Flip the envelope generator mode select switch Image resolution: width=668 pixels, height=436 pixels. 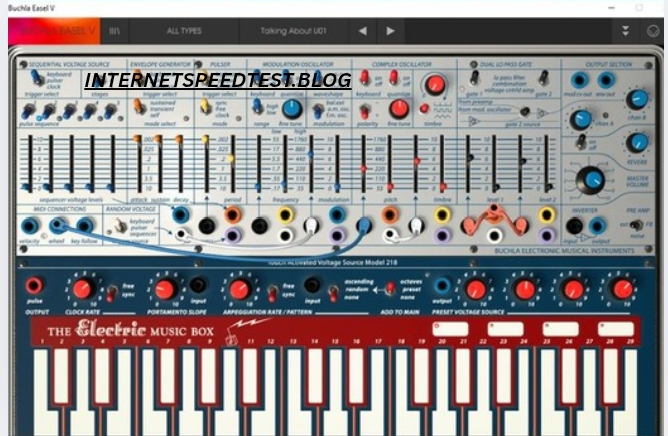(x=138, y=106)
